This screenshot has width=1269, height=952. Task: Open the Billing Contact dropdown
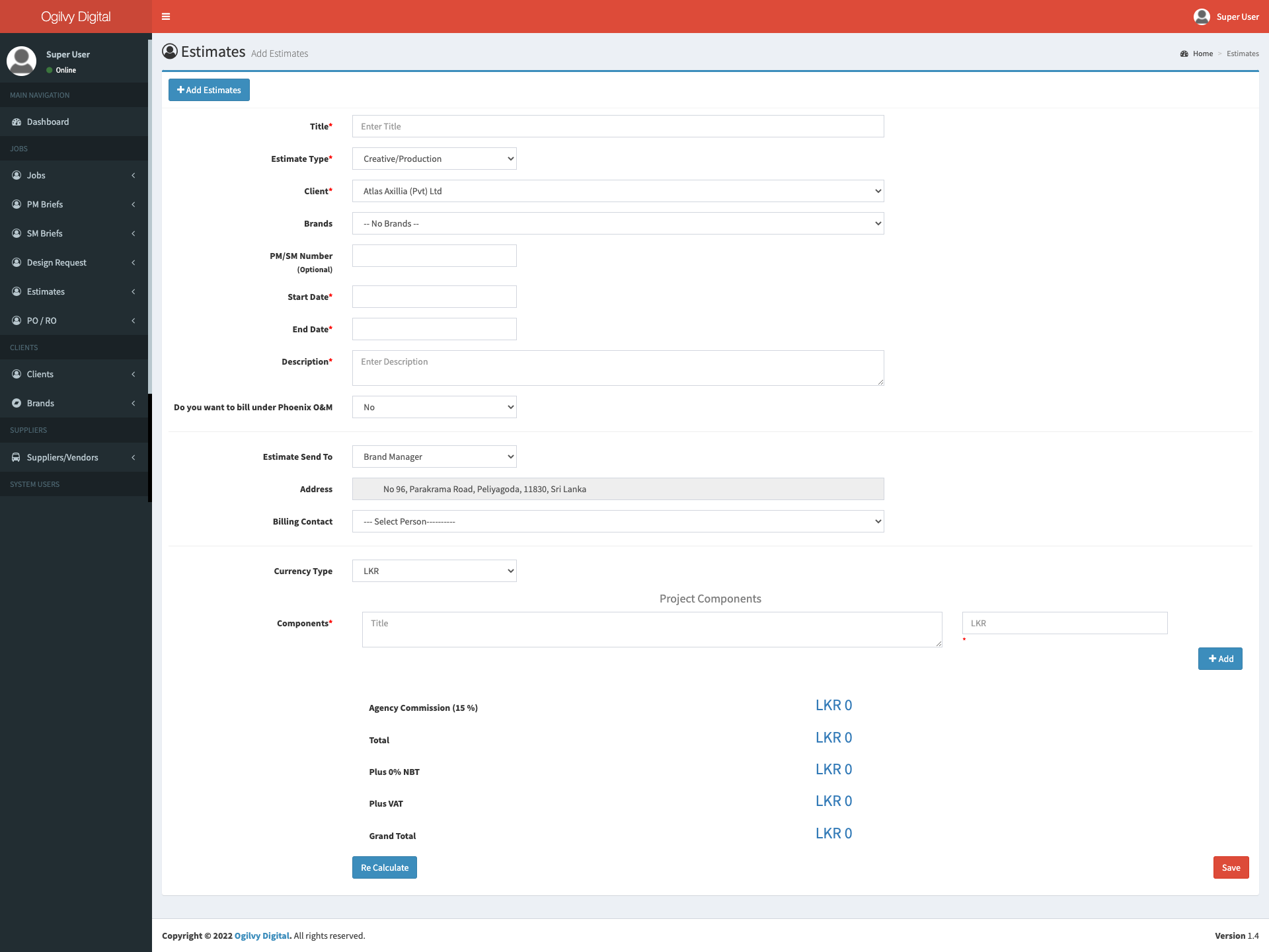pyautogui.click(x=618, y=521)
